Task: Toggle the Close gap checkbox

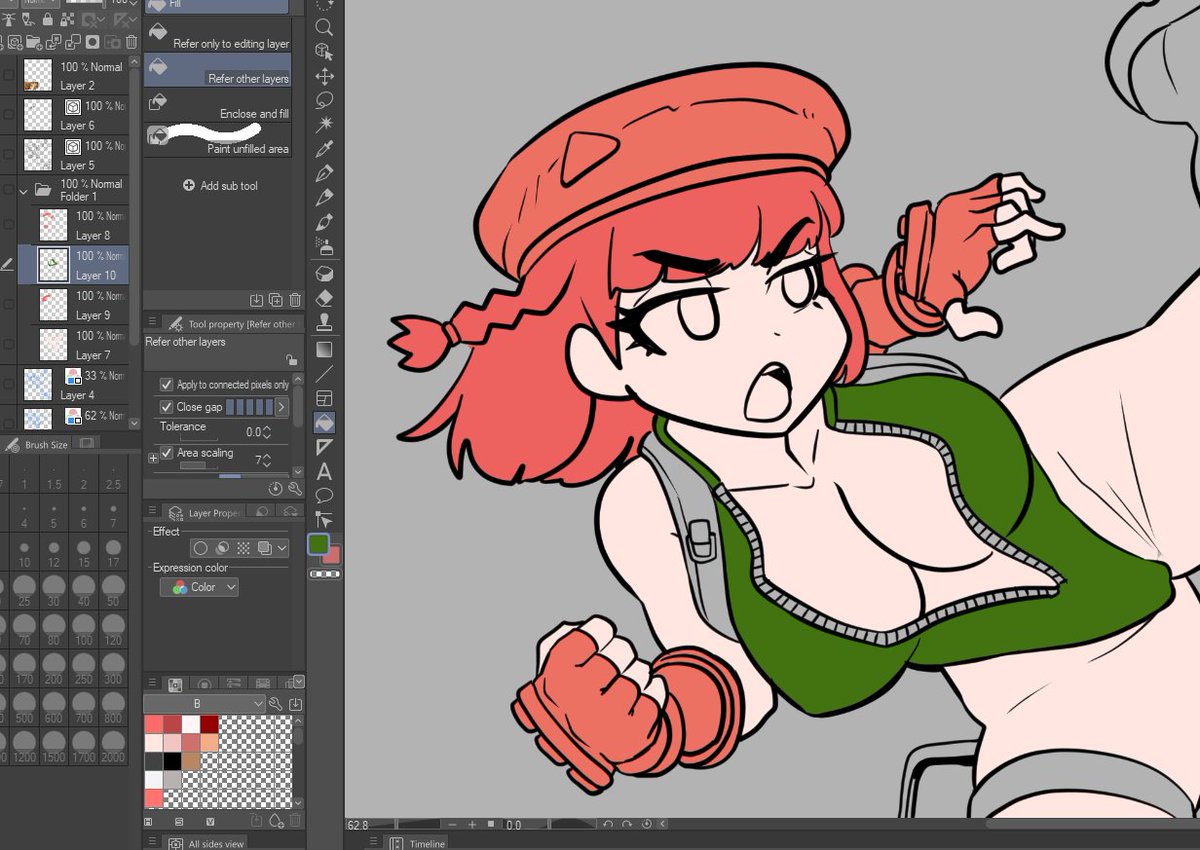Action: click(x=166, y=407)
